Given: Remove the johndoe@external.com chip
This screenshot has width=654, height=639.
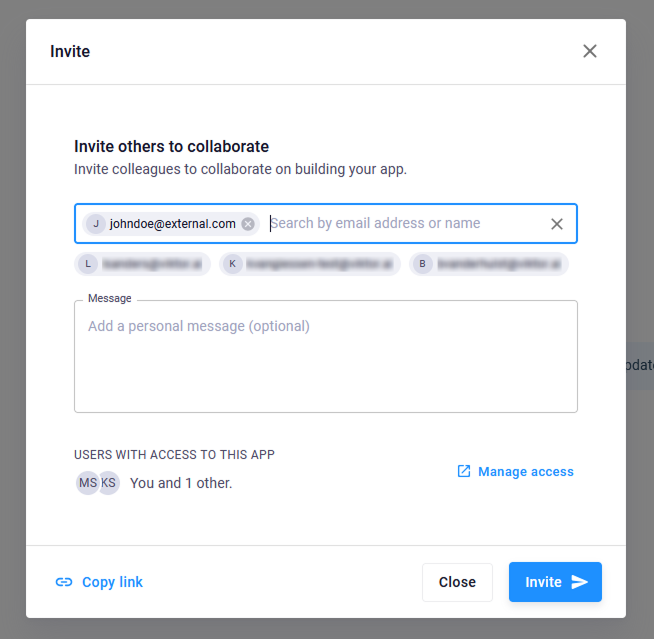Looking at the screenshot, I should click(248, 224).
